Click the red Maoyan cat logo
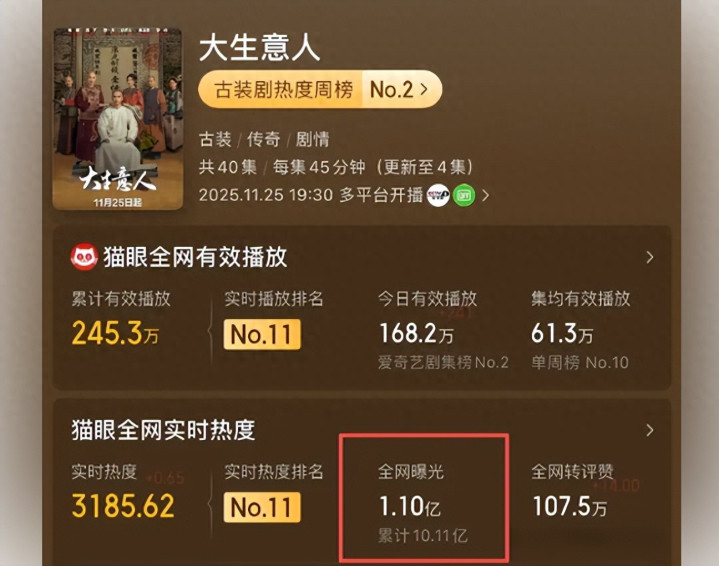 coord(84,257)
